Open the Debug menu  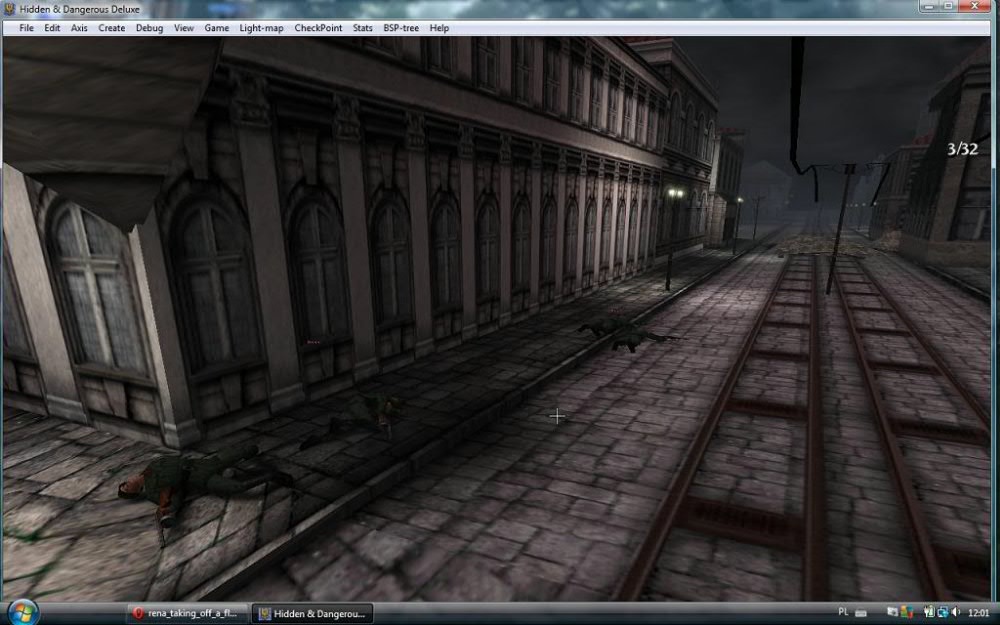tap(149, 28)
